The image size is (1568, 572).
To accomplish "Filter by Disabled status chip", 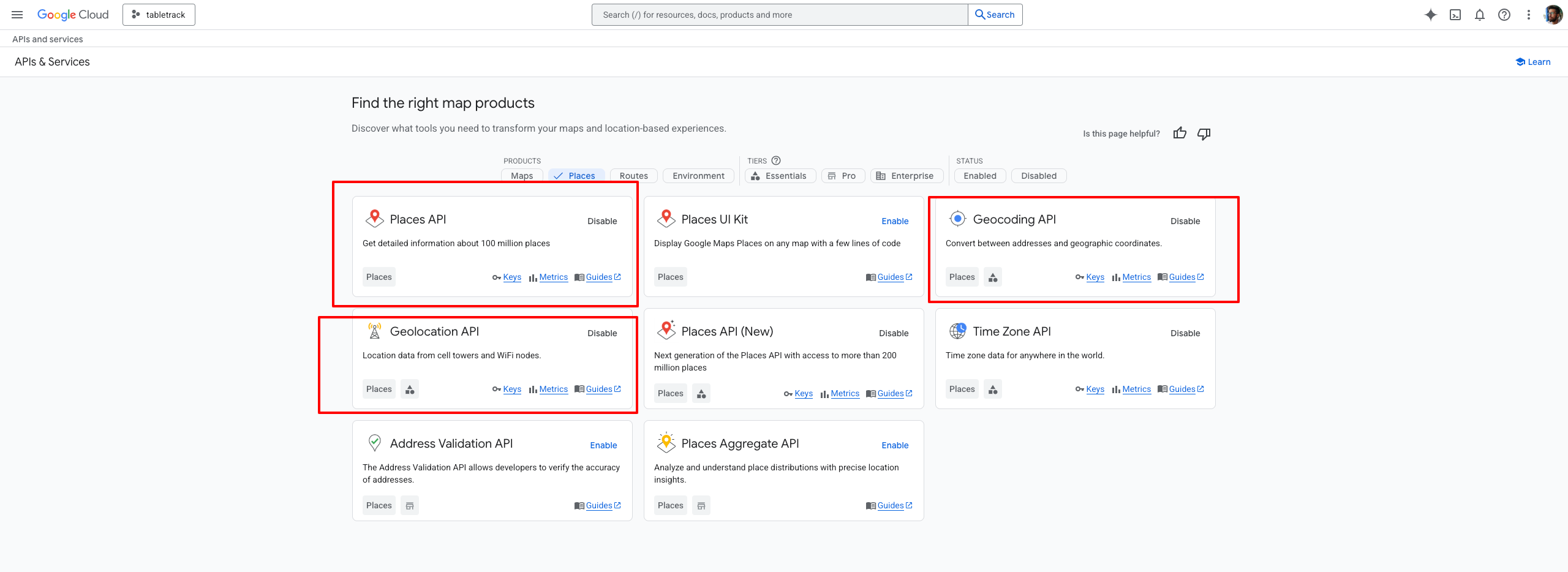I will click(x=1039, y=176).
